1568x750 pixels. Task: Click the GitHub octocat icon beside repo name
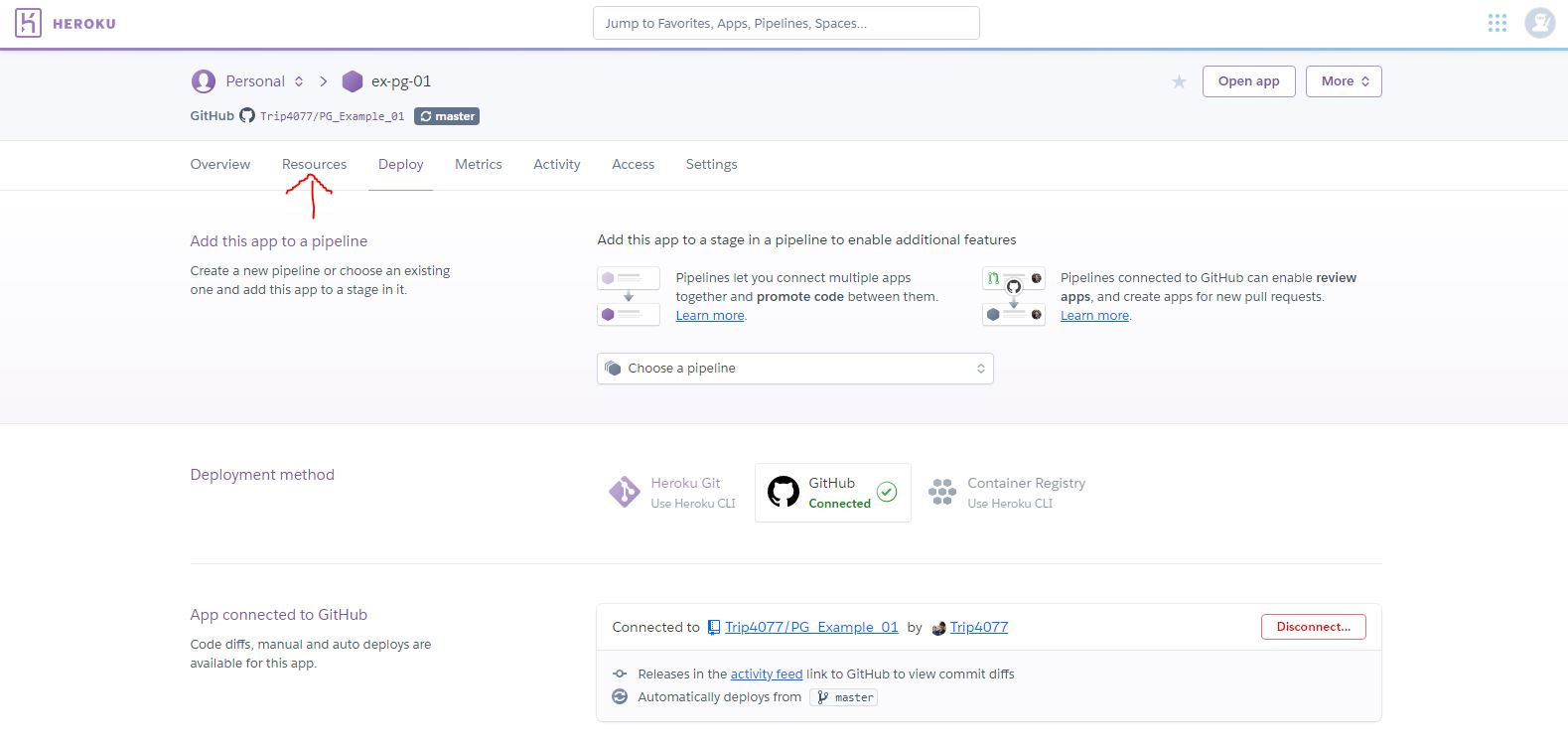coord(247,116)
